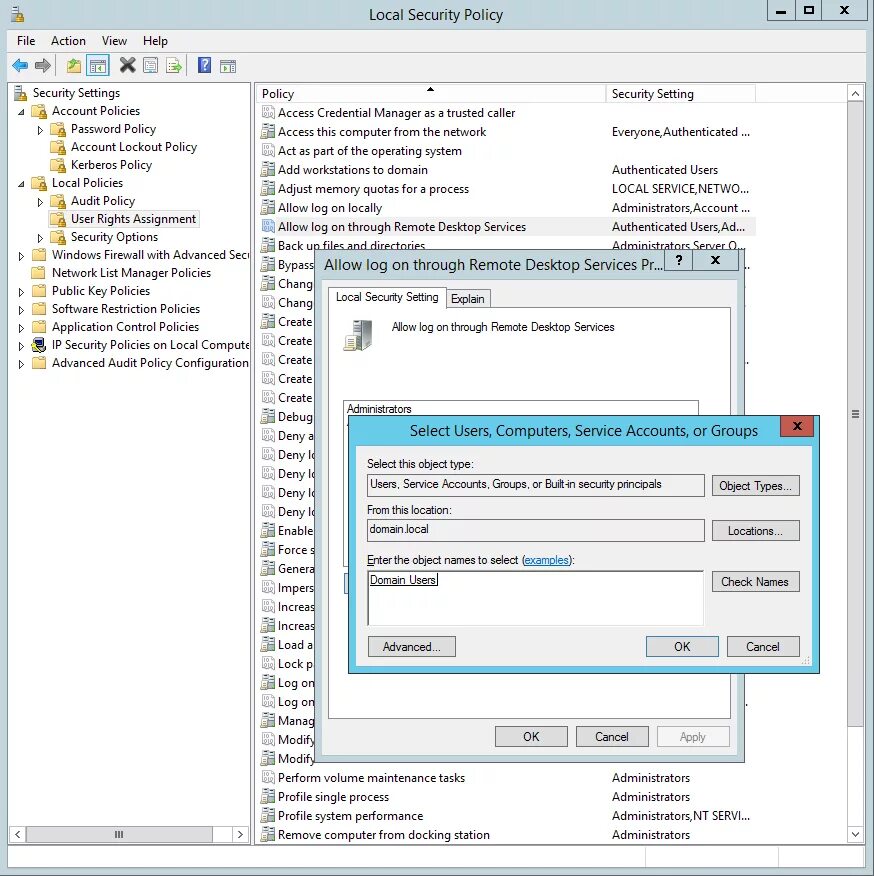This screenshot has width=874, height=876.
Task: Click the Help question mark toolbar icon
Action: [x=205, y=65]
